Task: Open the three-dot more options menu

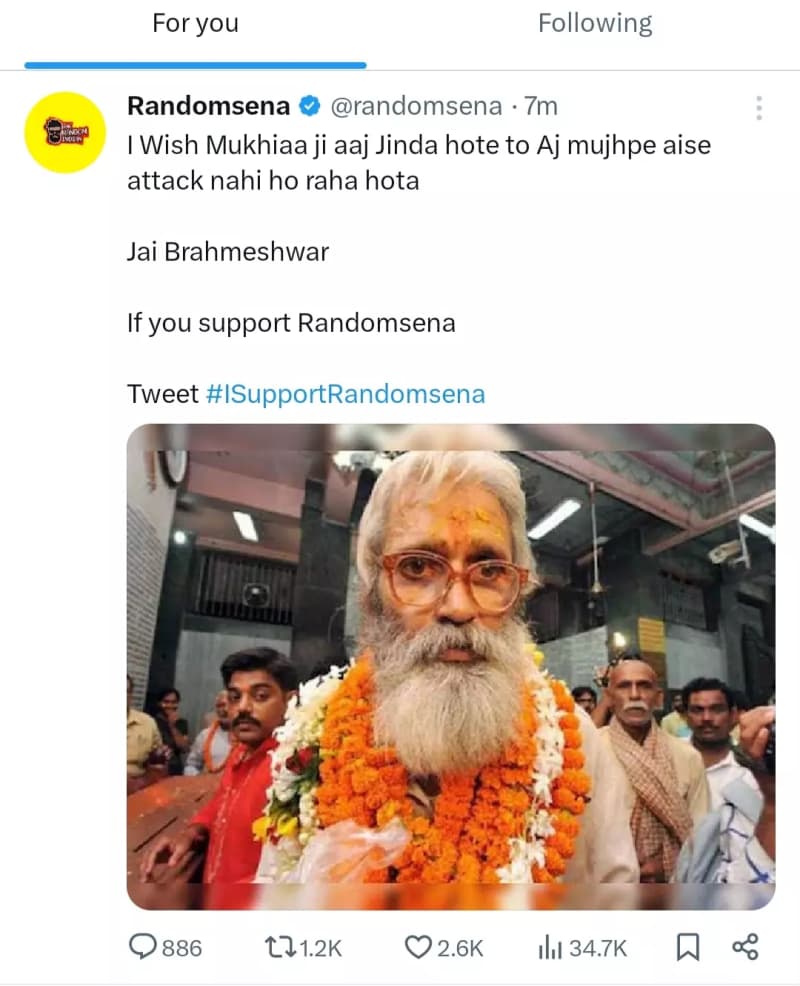Action: click(759, 108)
